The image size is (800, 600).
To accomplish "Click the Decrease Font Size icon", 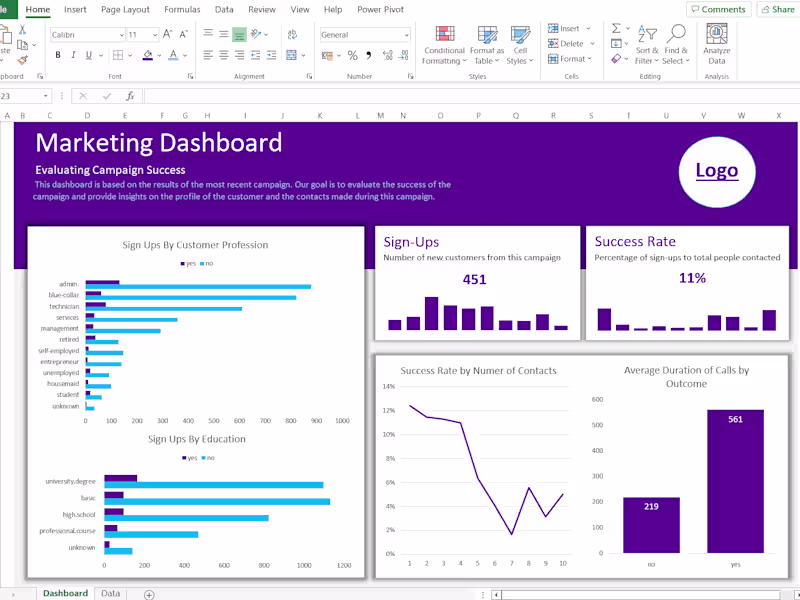I will tap(183, 34).
